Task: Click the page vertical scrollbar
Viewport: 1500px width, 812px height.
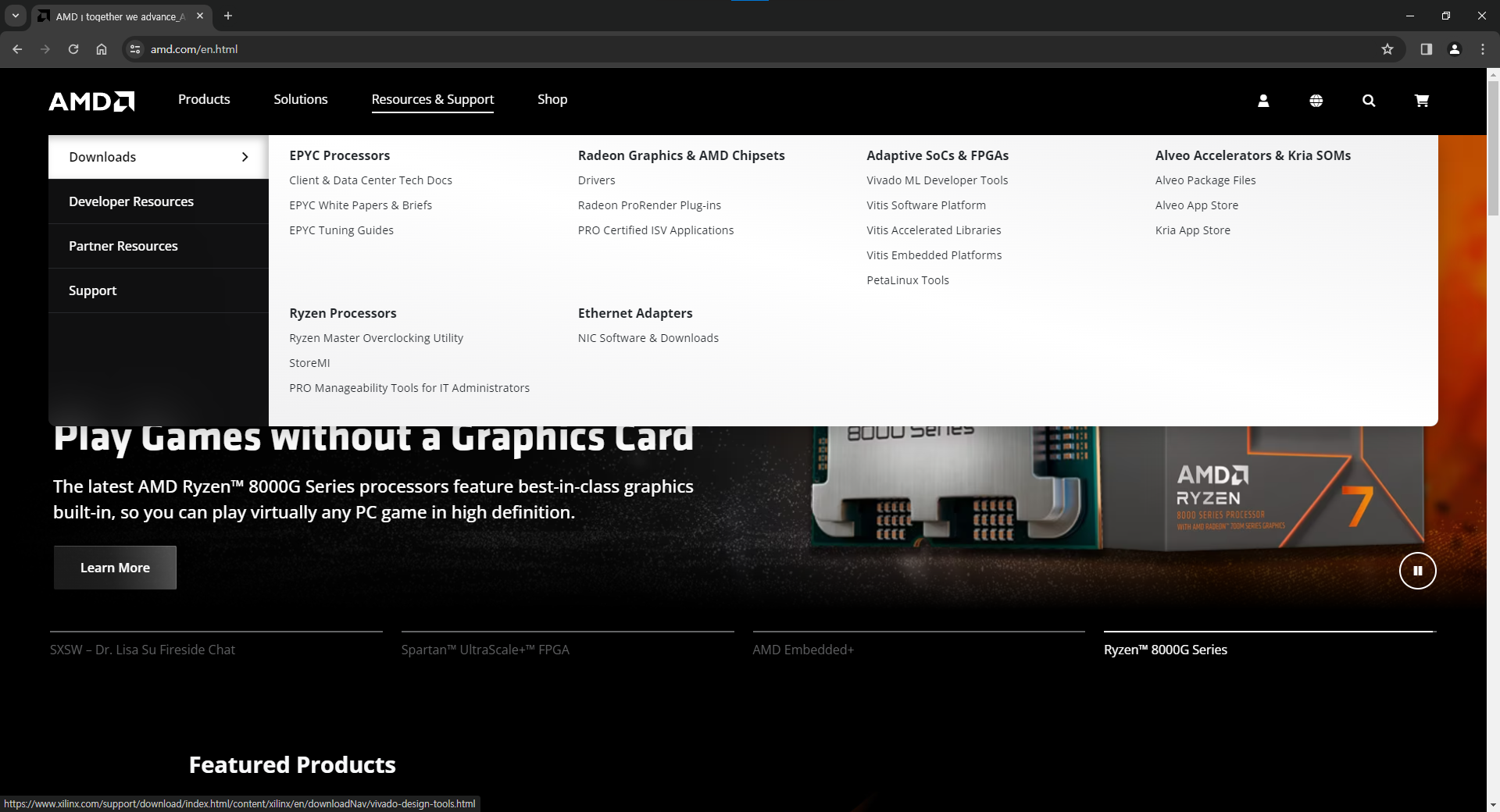Action: (x=1493, y=148)
